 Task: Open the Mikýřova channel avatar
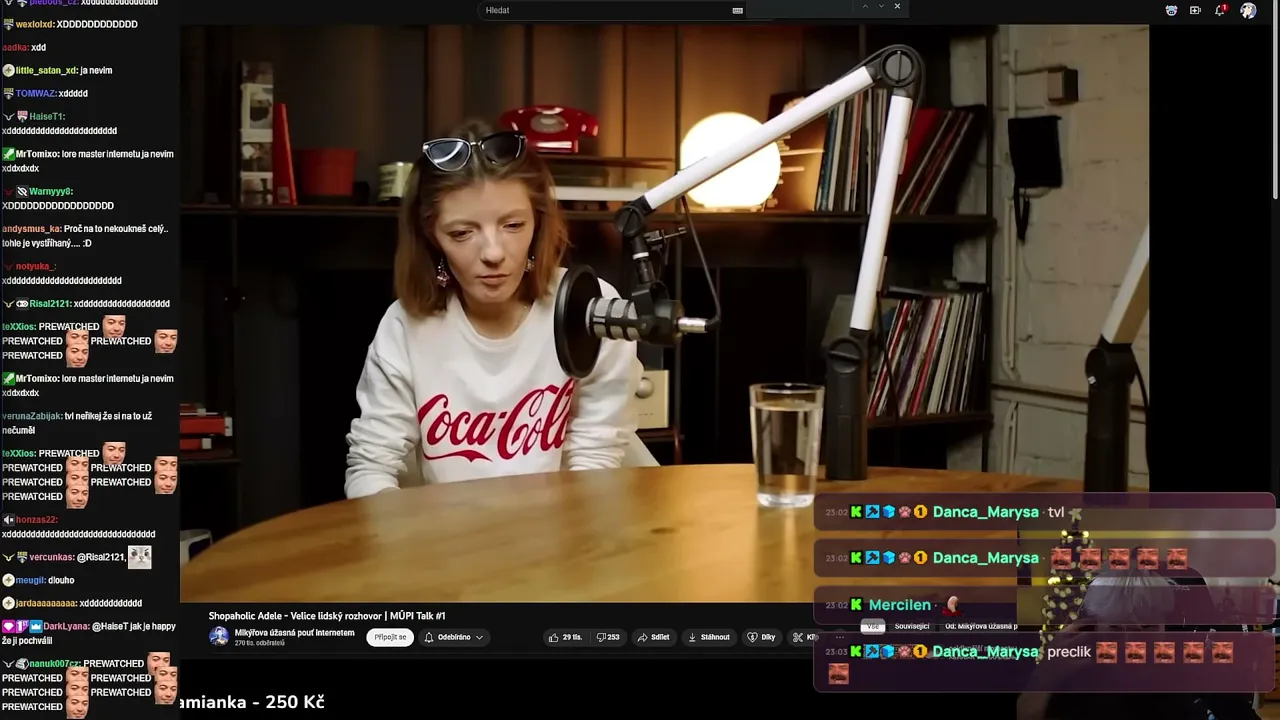(218, 636)
